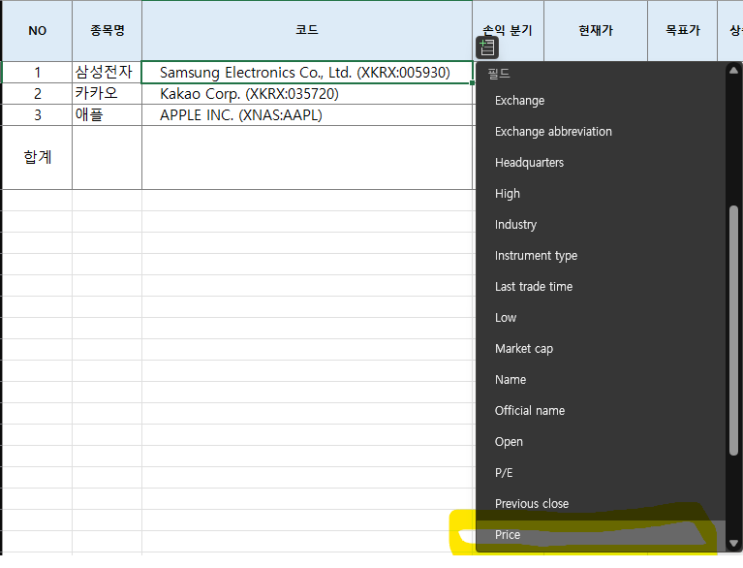Click the 삼성전자 cell

pos(107,72)
